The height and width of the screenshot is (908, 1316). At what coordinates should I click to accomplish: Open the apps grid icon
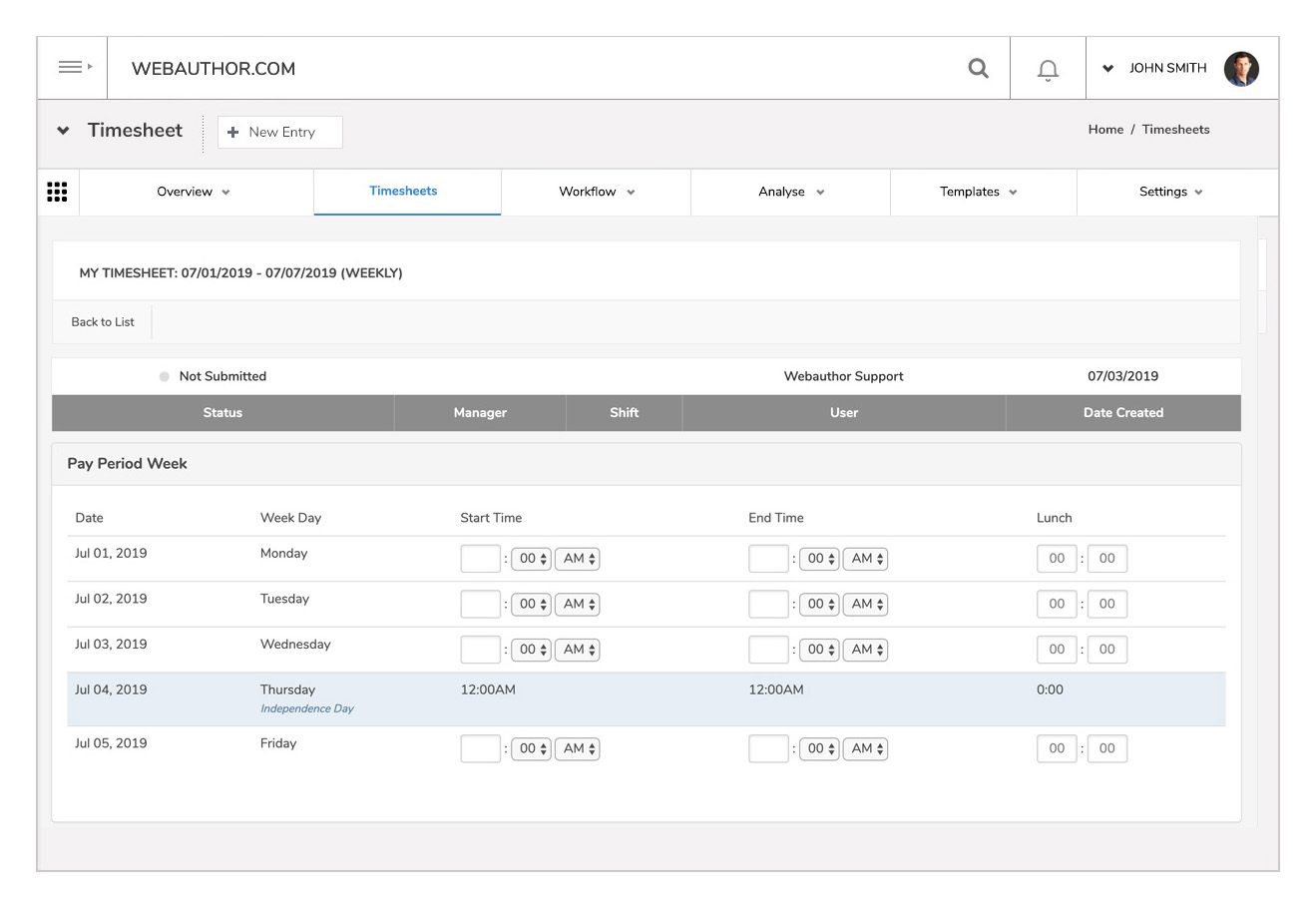pyautogui.click(x=58, y=192)
